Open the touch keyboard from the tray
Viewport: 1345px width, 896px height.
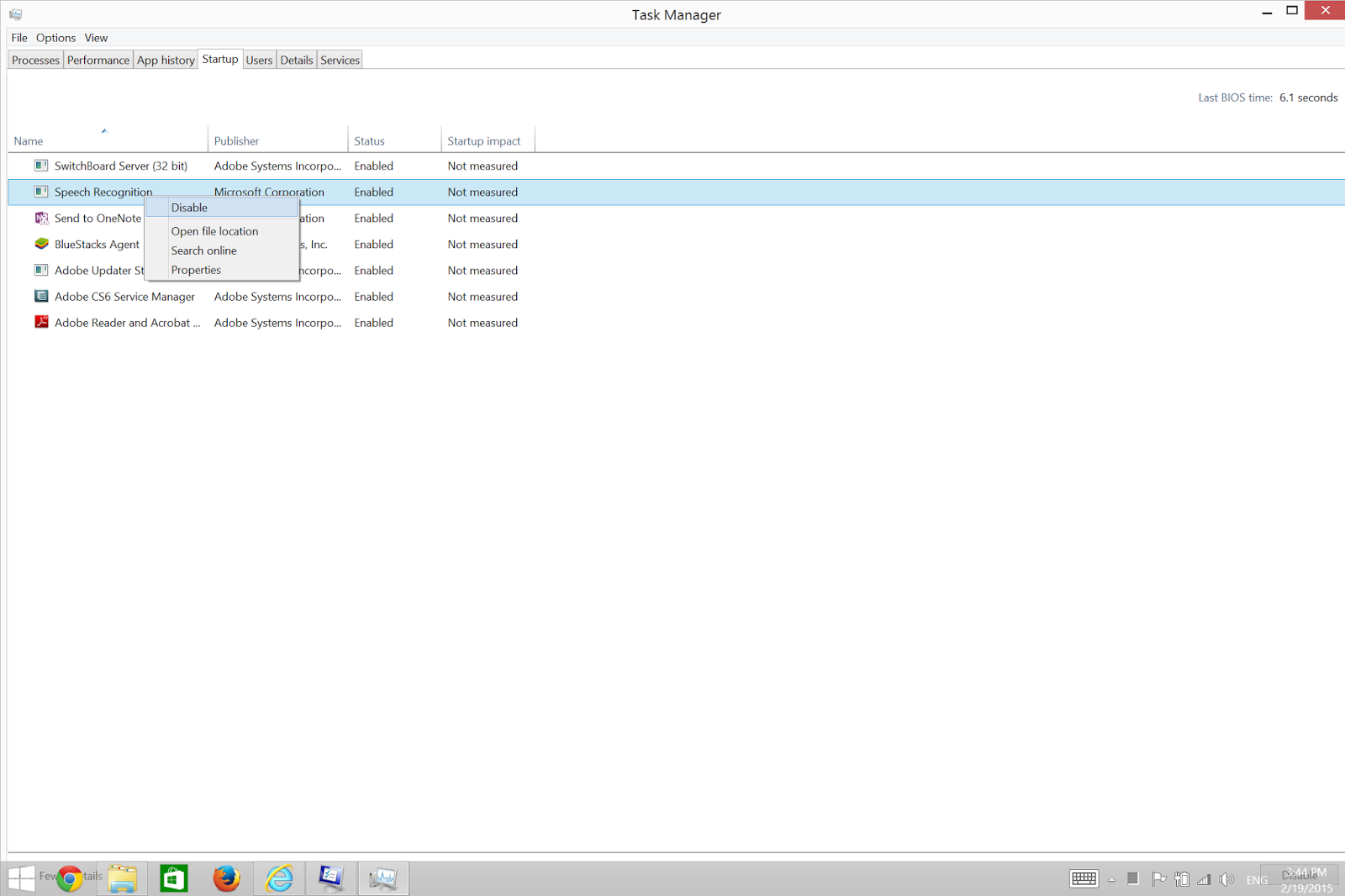[x=1084, y=879]
